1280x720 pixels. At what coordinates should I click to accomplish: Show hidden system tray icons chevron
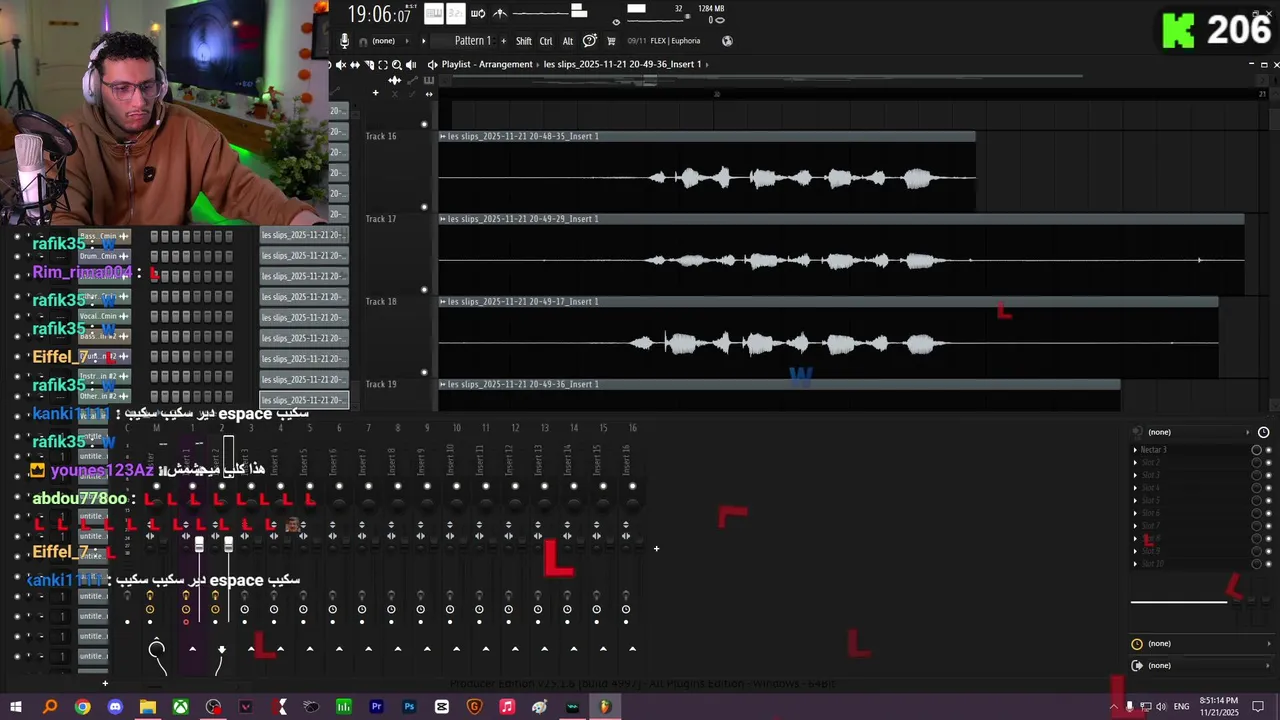click(x=1114, y=707)
